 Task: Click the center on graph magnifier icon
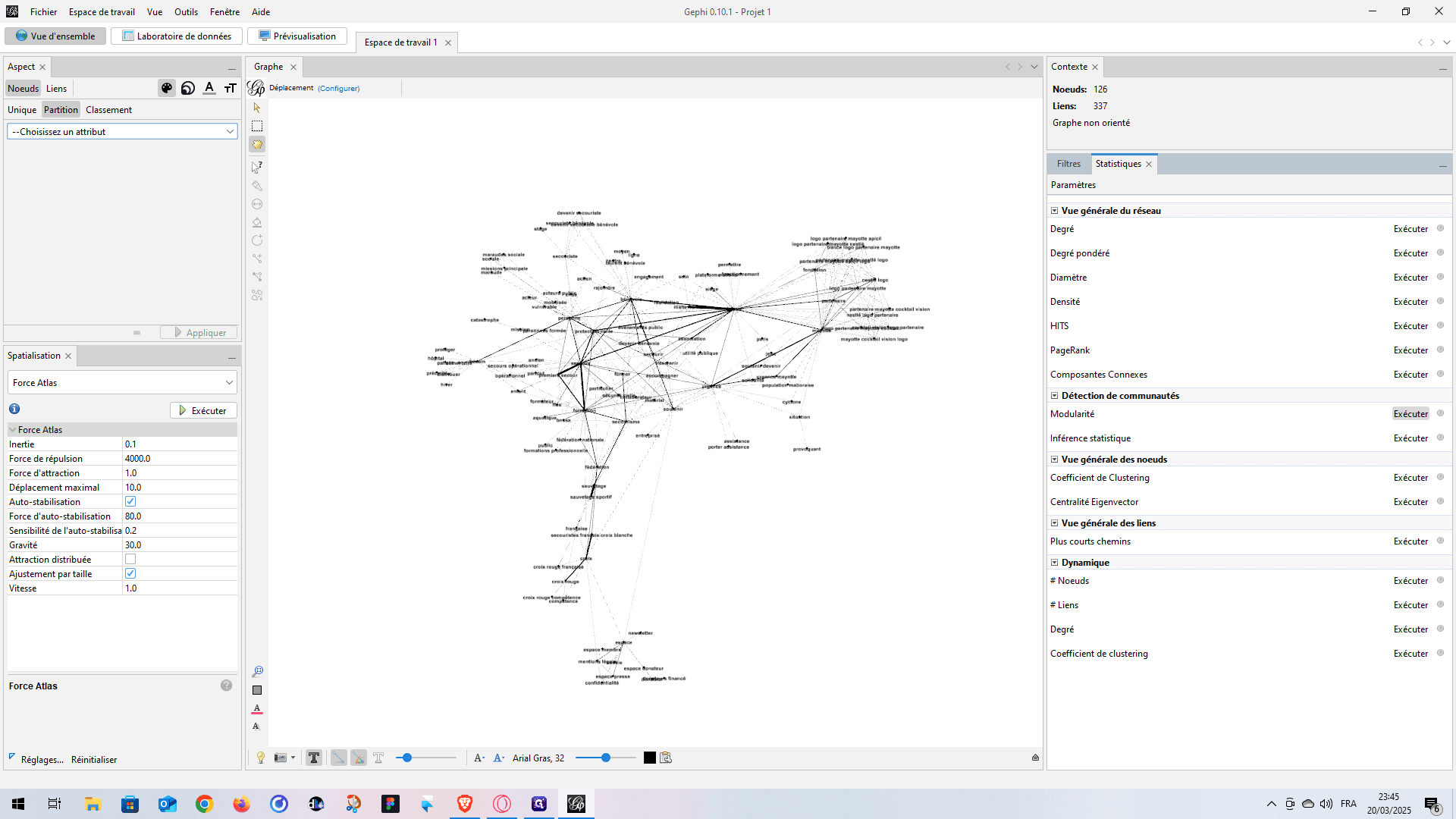pyautogui.click(x=257, y=672)
